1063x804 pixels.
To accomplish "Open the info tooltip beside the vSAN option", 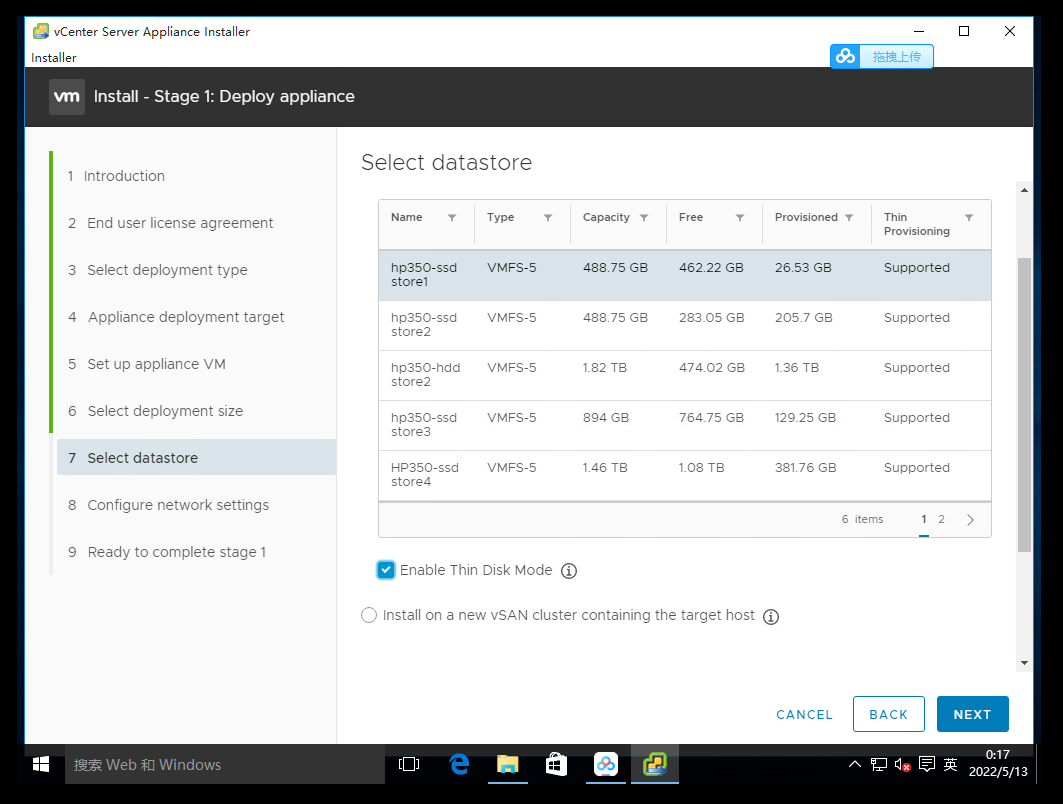I will click(x=771, y=616).
